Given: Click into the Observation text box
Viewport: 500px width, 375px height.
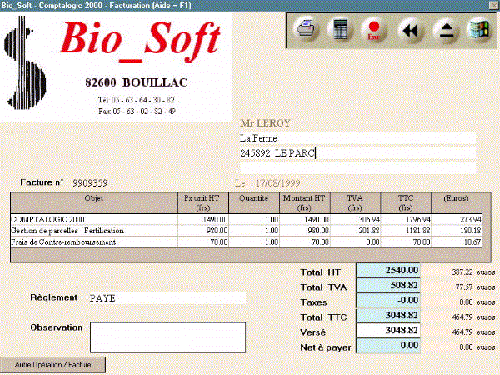Looking at the screenshot, I should pos(168,337).
